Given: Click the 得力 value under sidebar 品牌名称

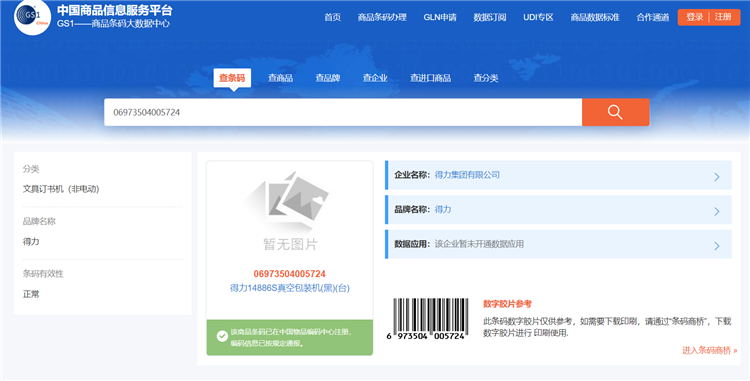Looking at the screenshot, I should pyautogui.click(x=31, y=242).
